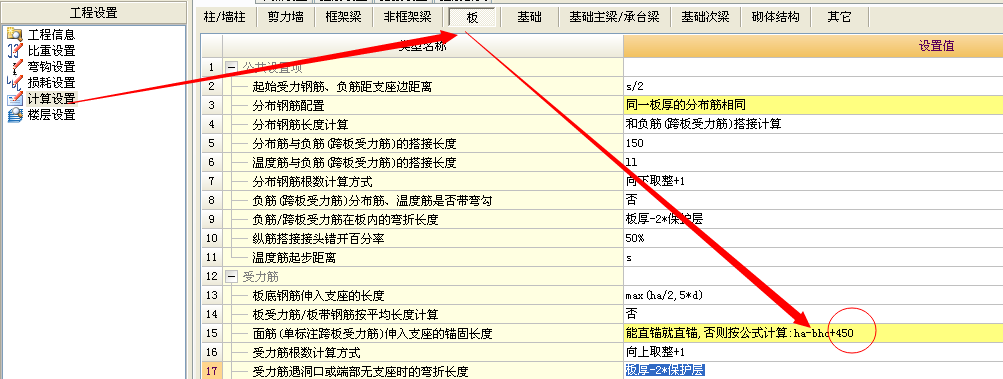Click the 设置值 column header
This screenshot has height=379, width=1003.
[813, 46]
